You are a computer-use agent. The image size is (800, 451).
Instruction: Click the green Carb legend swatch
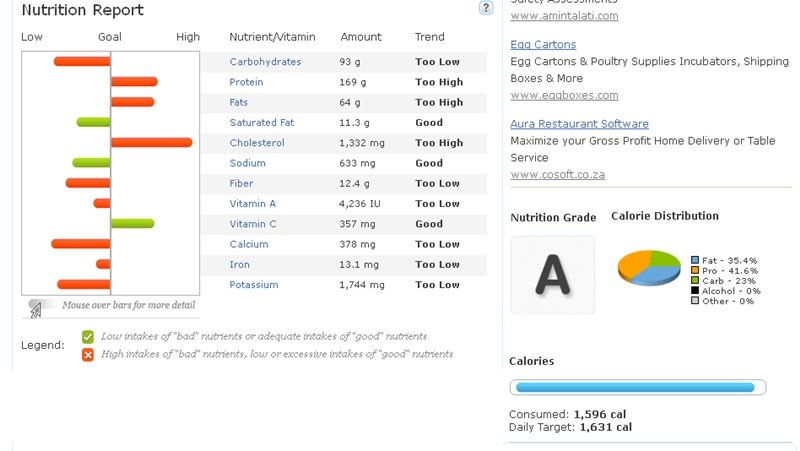click(695, 281)
